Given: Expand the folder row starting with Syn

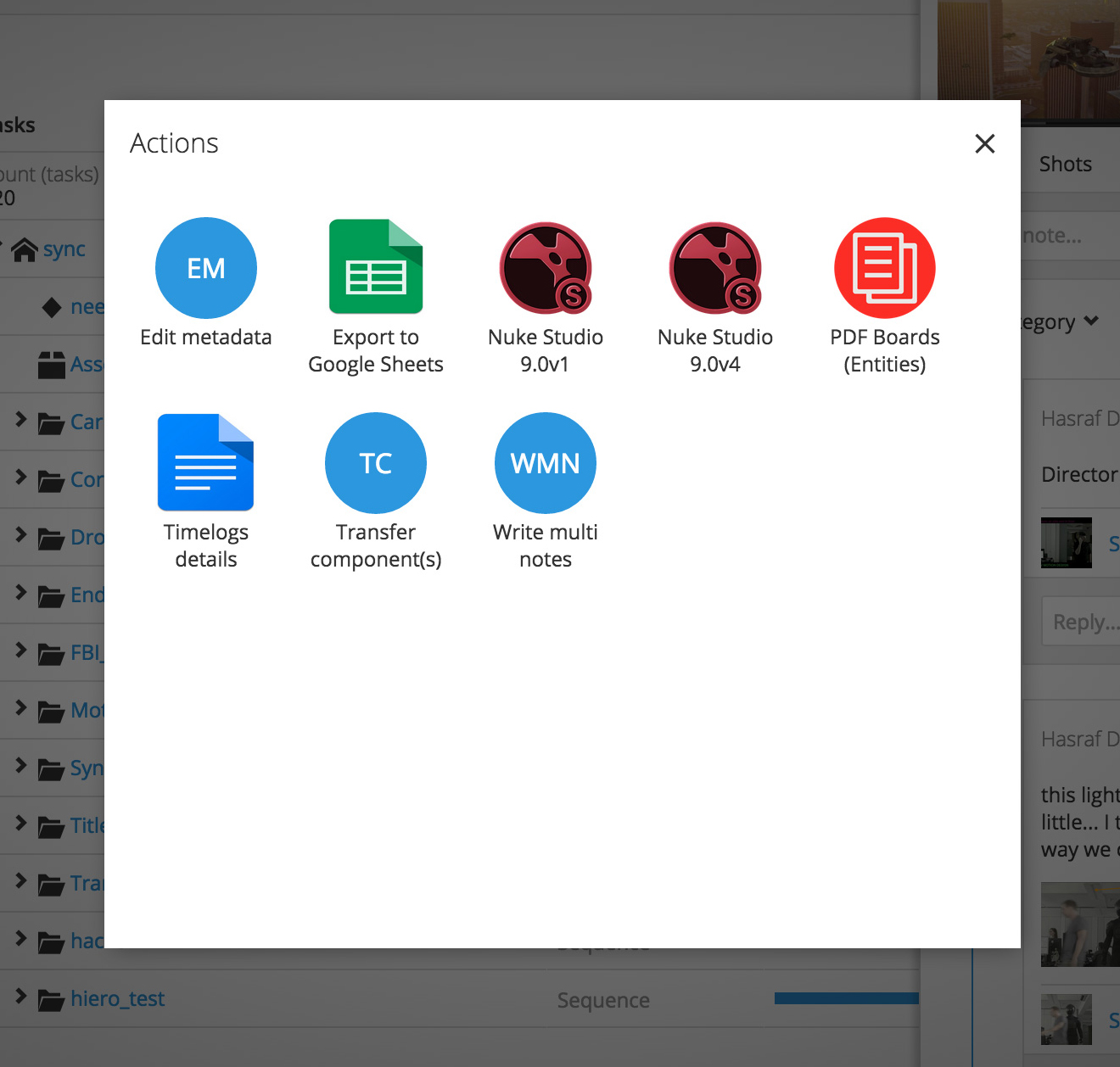Looking at the screenshot, I should point(21,766).
